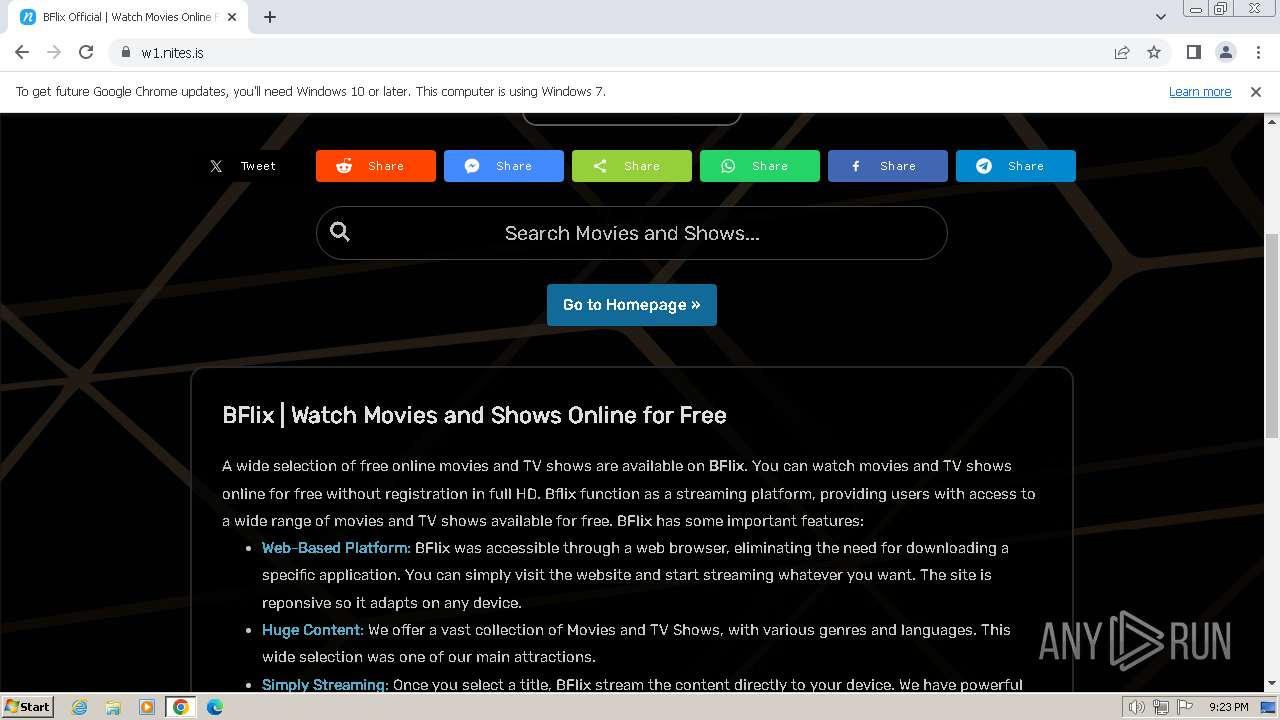Click the share page icon in address bar
The width and height of the screenshot is (1280, 720).
(1122, 52)
